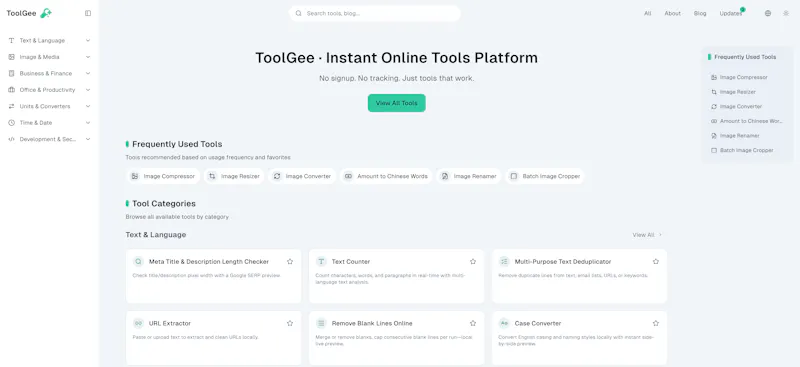
Task: Click the Tool Categories heading
Action: pos(164,204)
